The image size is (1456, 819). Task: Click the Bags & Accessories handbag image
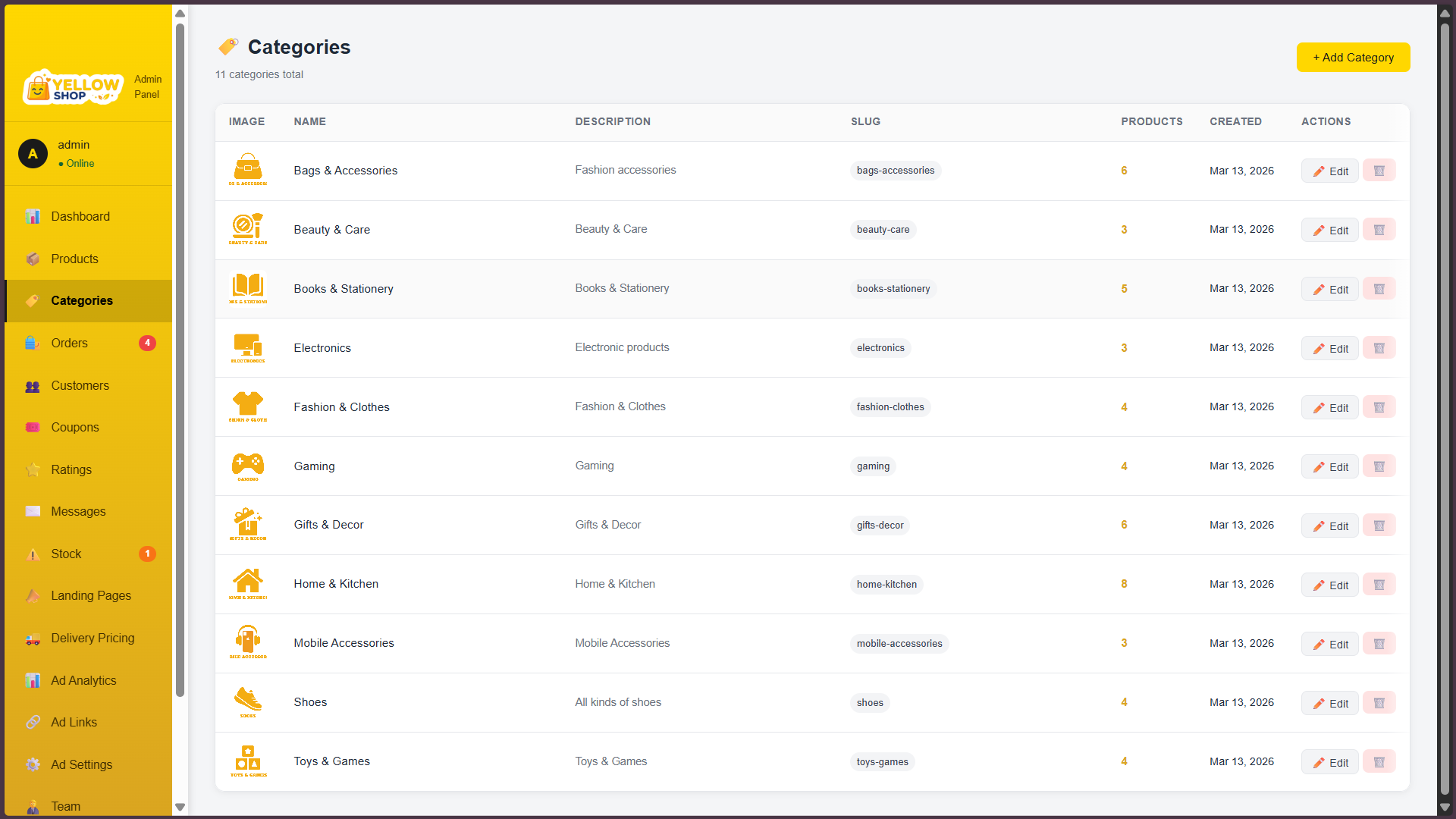pos(248,170)
